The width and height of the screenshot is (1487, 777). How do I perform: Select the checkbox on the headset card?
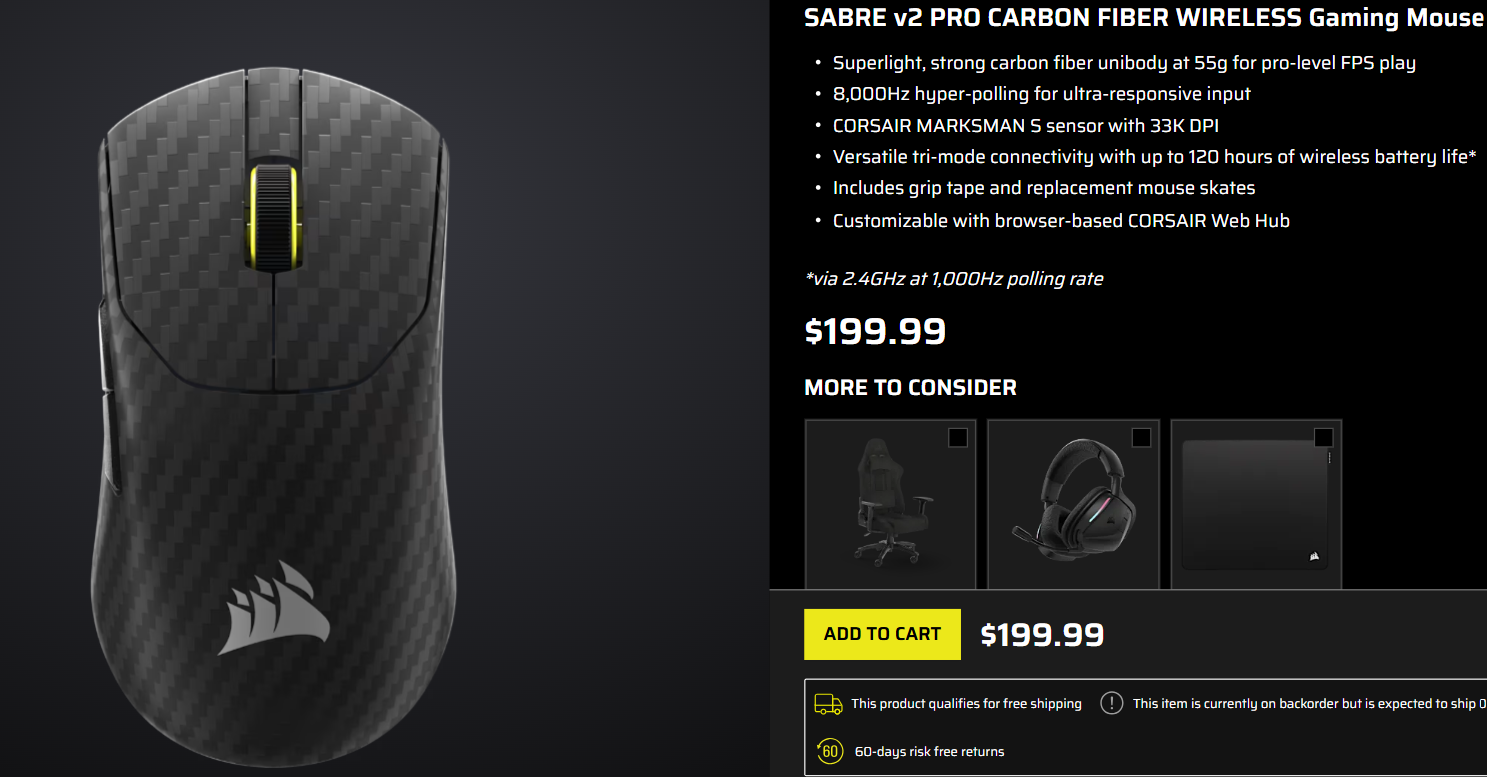click(1141, 437)
